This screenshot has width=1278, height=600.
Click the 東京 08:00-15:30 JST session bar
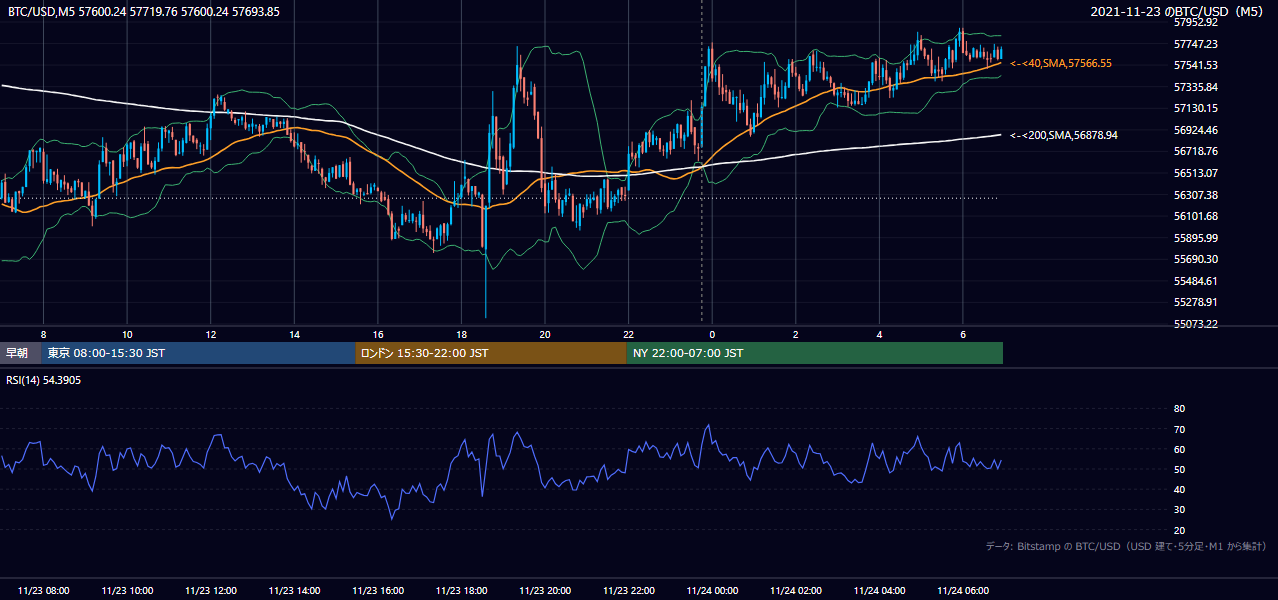(198, 353)
